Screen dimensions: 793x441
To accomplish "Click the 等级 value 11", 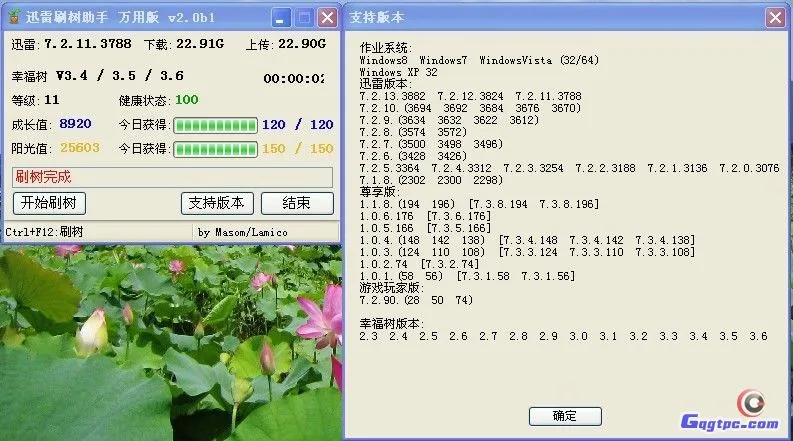I will (52, 100).
